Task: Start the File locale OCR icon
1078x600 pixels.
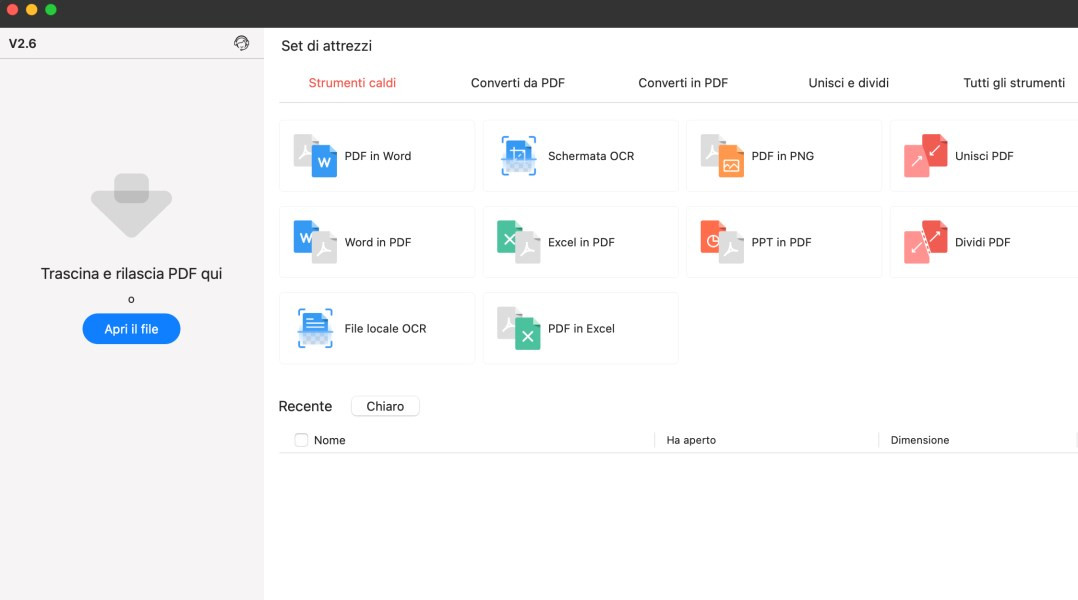Action: coord(315,328)
